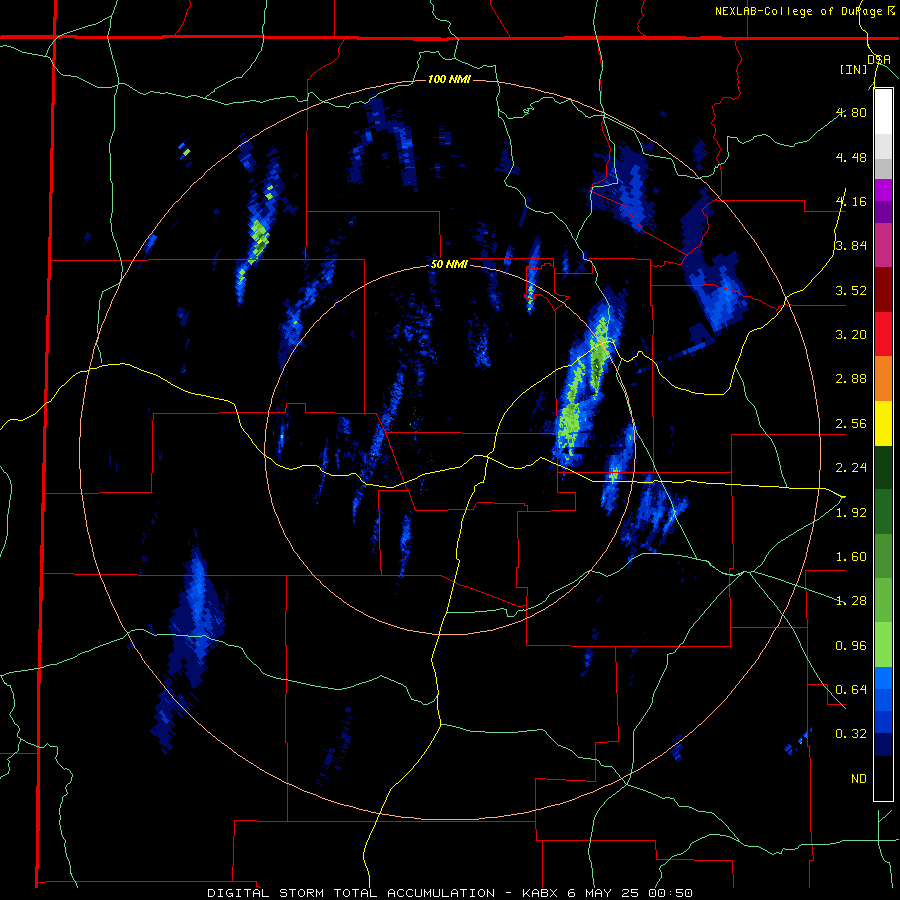Pick the lightest green legend swatch
Image resolution: width=900 pixels, height=900 pixels.
(883, 645)
